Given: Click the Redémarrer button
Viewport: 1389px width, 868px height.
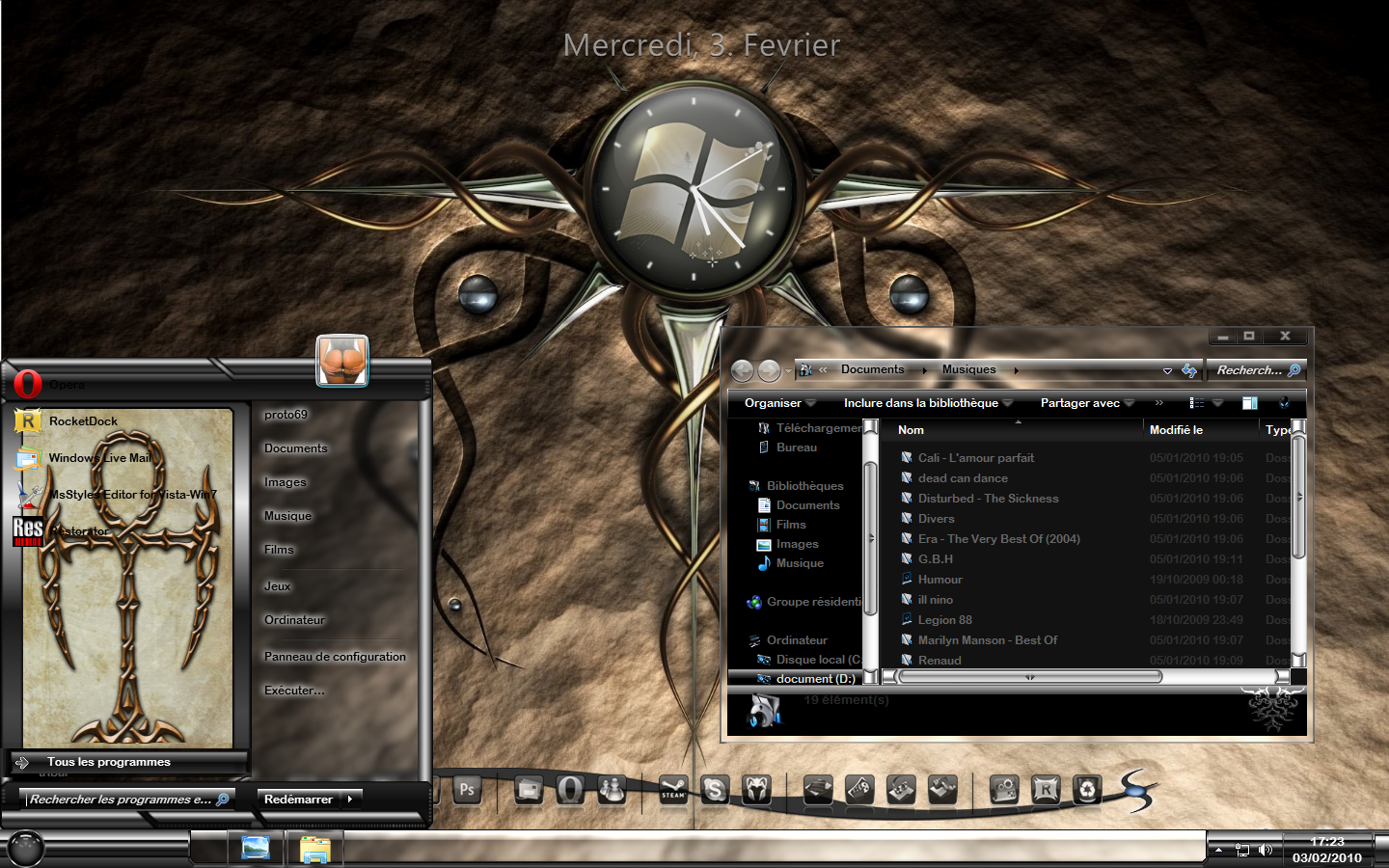Looking at the screenshot, I should 298,800.
